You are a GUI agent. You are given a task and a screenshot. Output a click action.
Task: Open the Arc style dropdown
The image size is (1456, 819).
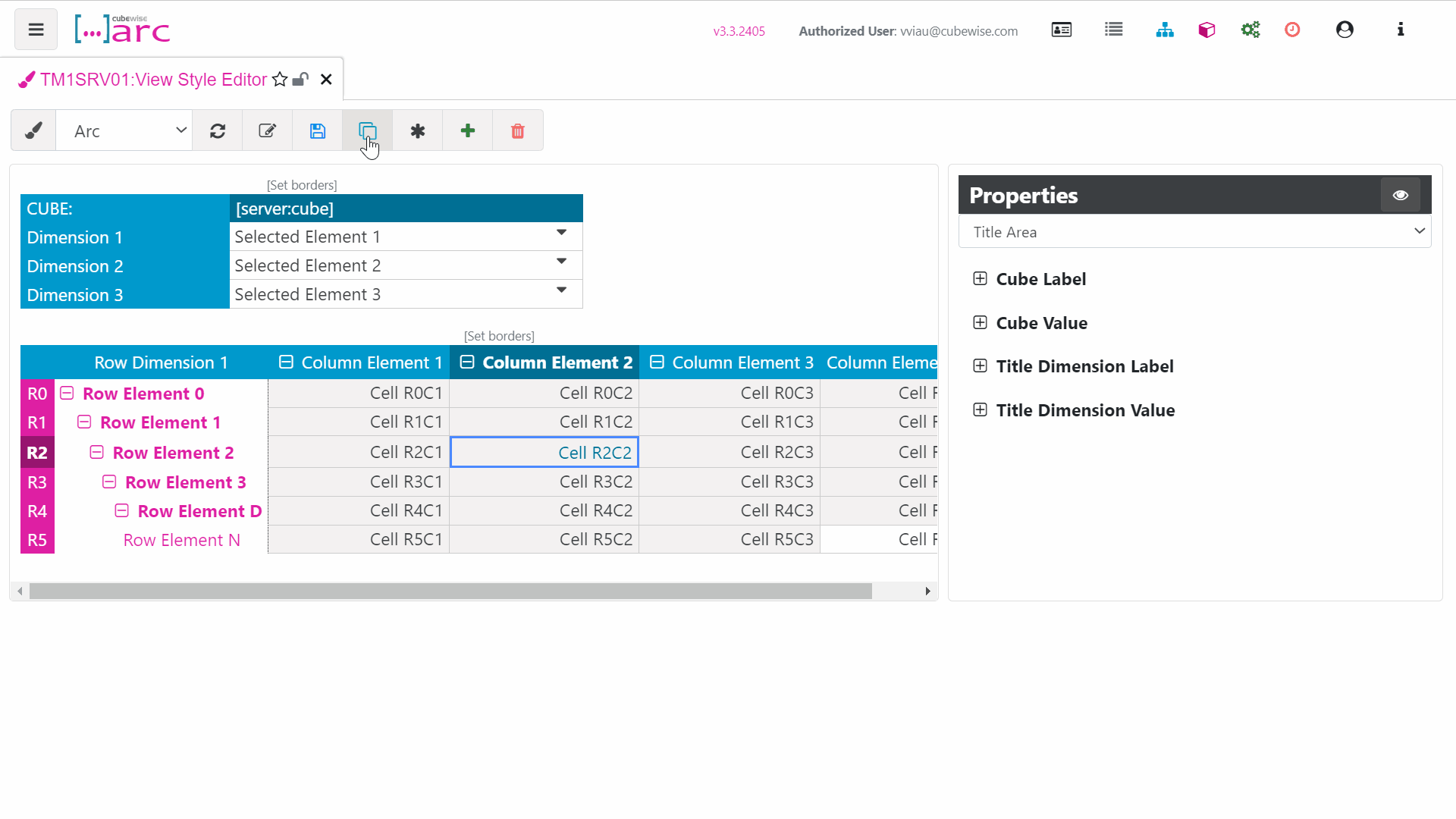pyautogui.click(x=125, y=131)
